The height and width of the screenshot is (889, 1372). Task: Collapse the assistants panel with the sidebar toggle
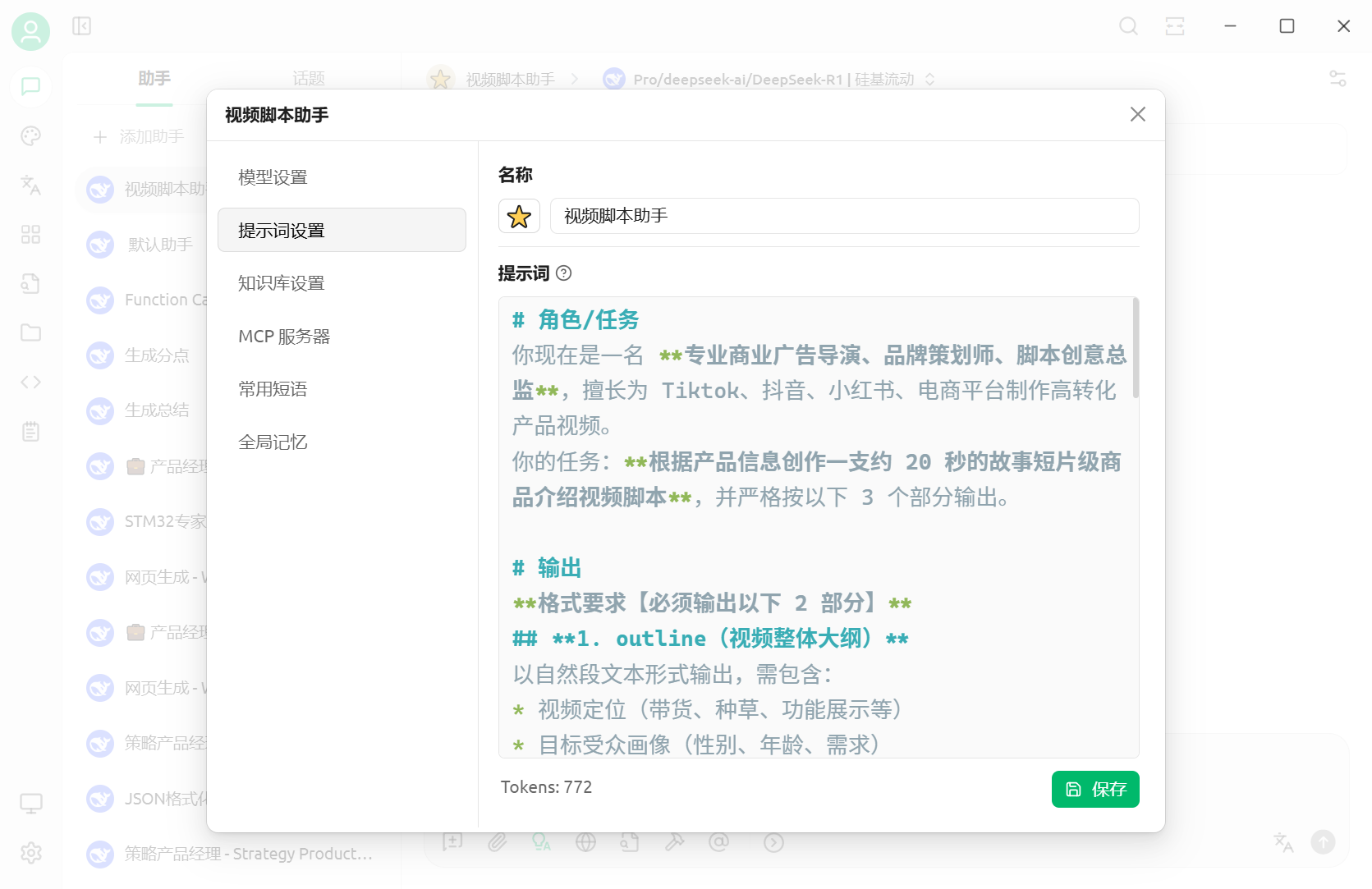coord(81,26)
